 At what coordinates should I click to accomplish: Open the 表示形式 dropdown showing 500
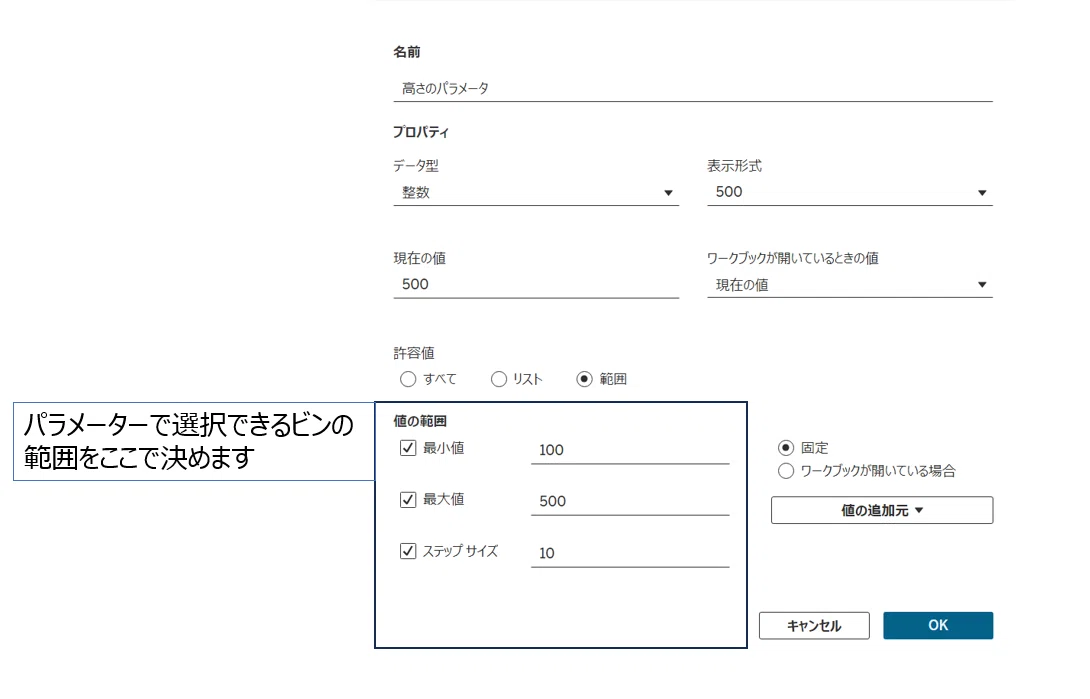pyautogui.click(x=849, y=192)
